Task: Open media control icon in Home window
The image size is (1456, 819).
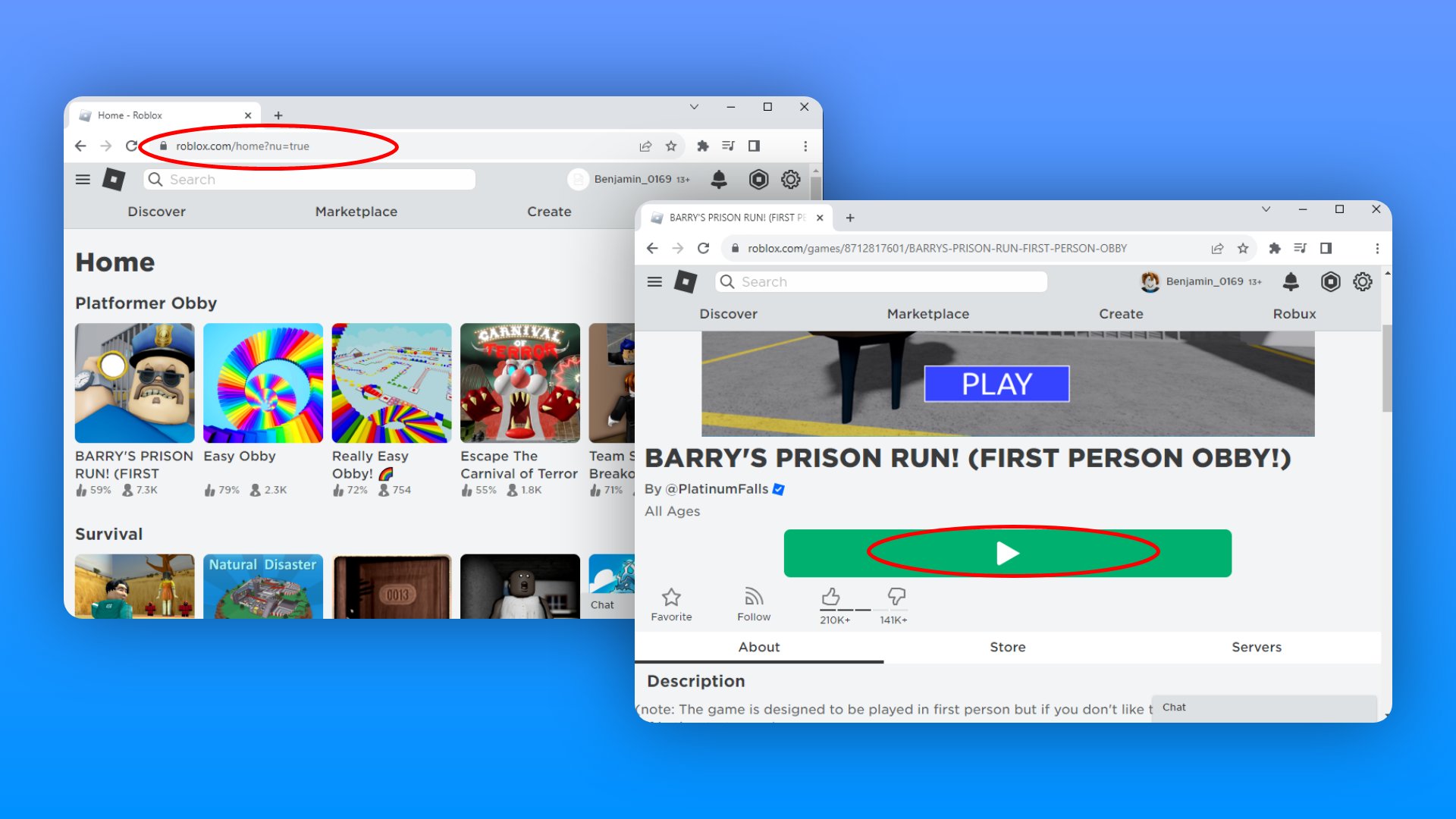Action: tap(728, 146)
